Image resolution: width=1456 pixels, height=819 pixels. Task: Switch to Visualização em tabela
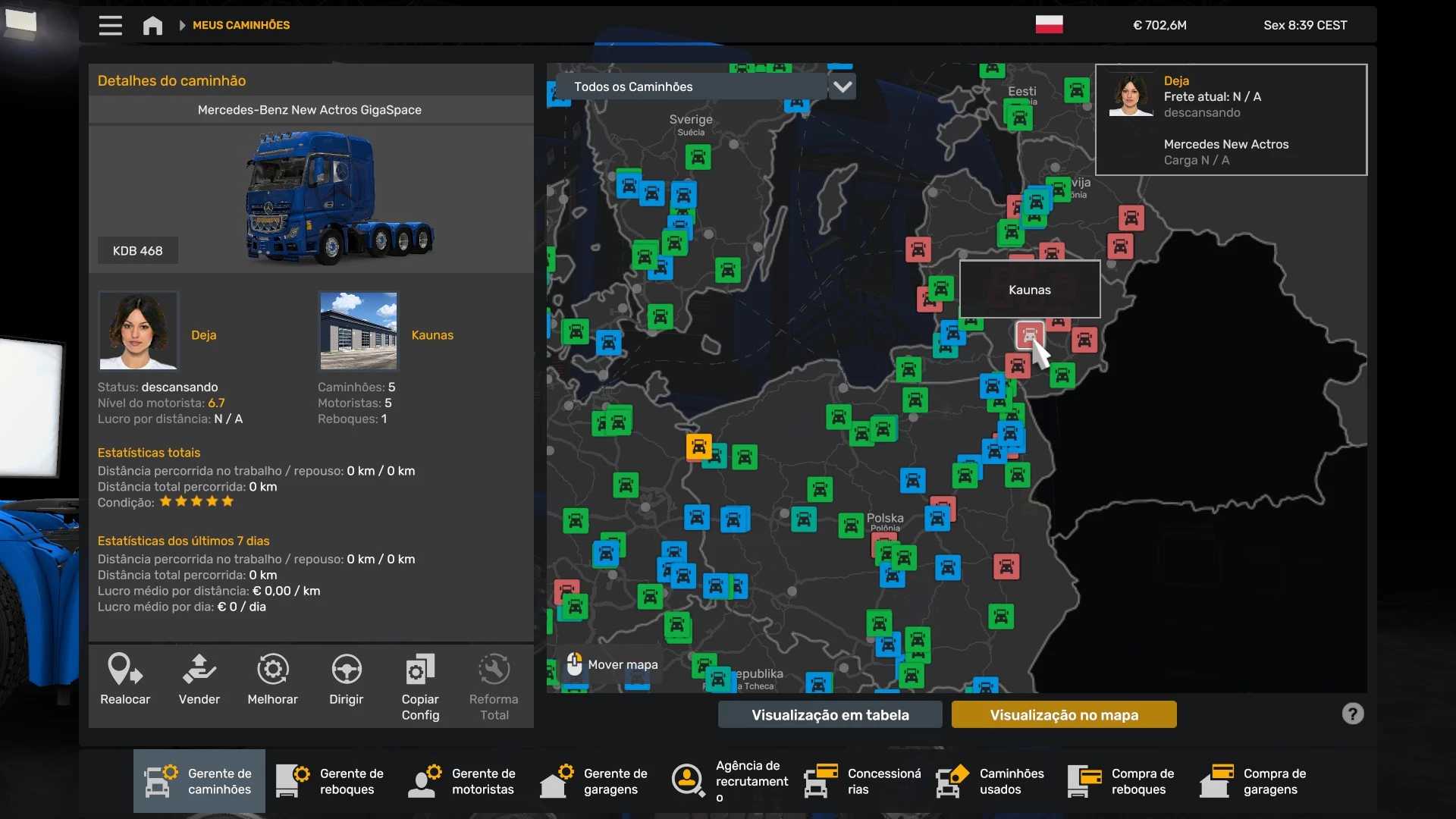(830, 714)
